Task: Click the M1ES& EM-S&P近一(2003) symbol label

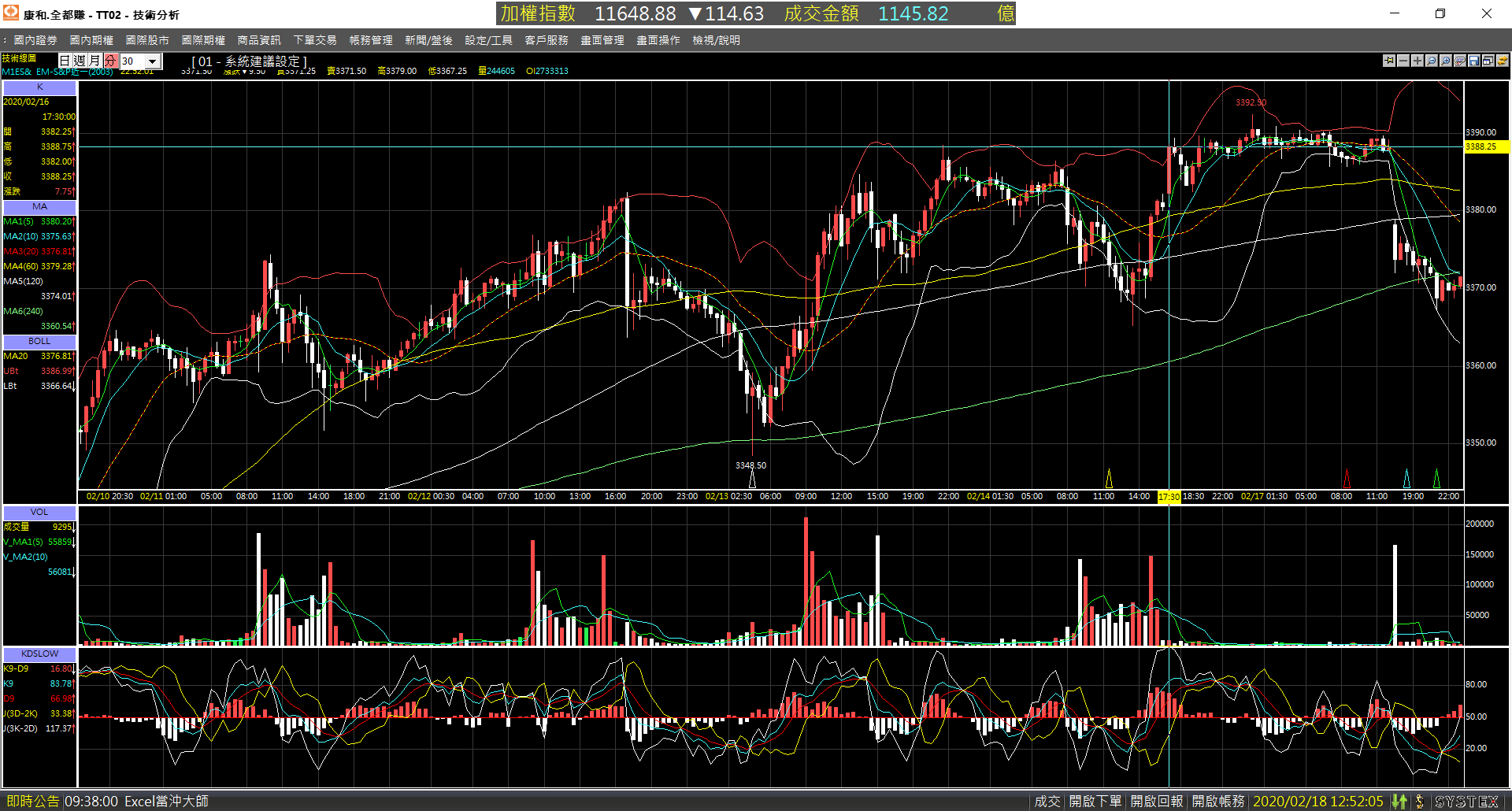Action: pos(57,72)
